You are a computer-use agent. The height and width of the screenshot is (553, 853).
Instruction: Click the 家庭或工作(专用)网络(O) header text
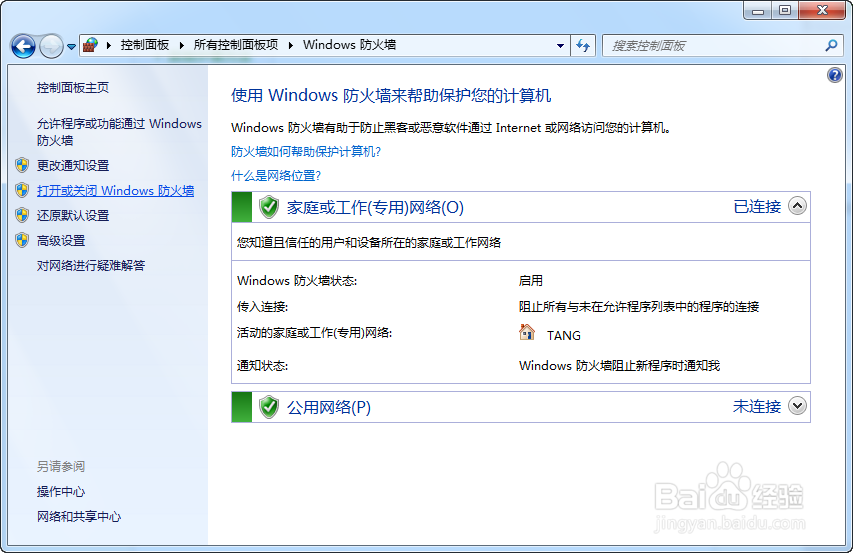tap(375, 207)
